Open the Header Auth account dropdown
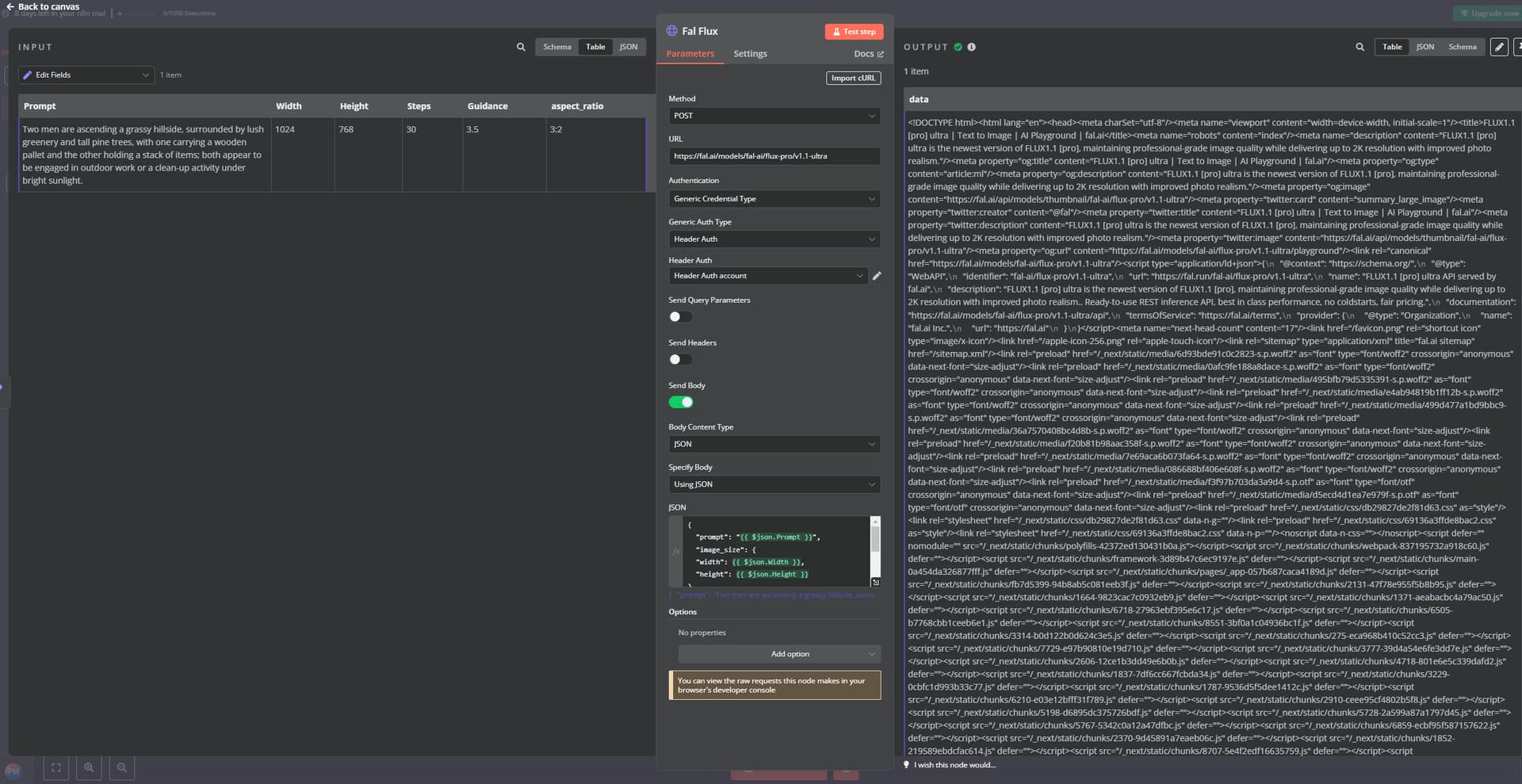The height and width of the screenshot is (784, 1522). tap(768, 276)
